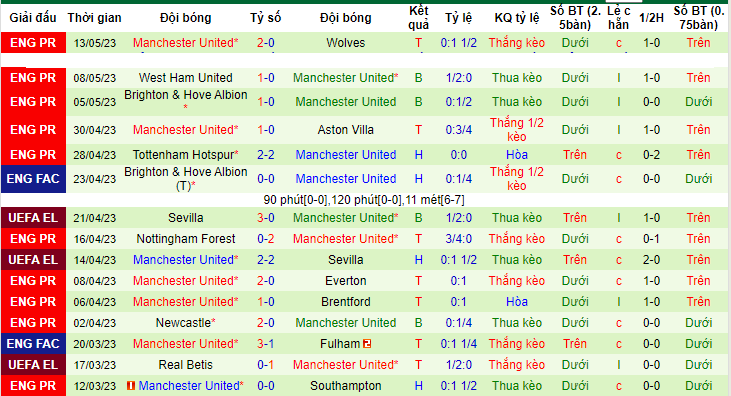Click the ENG FAC badge dated 23/04/23
This screenshot has height=396, width=731.
tap(33, 179)
